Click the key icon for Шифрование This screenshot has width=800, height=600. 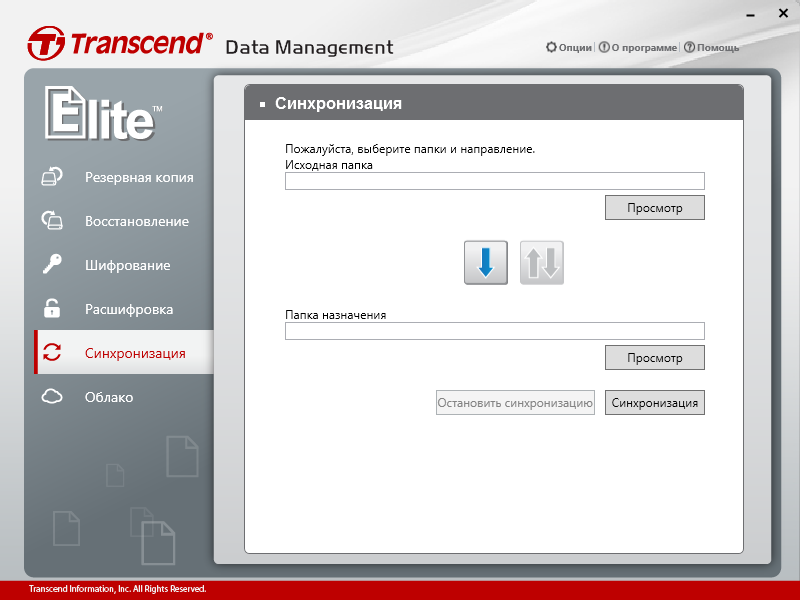[52, 264]
